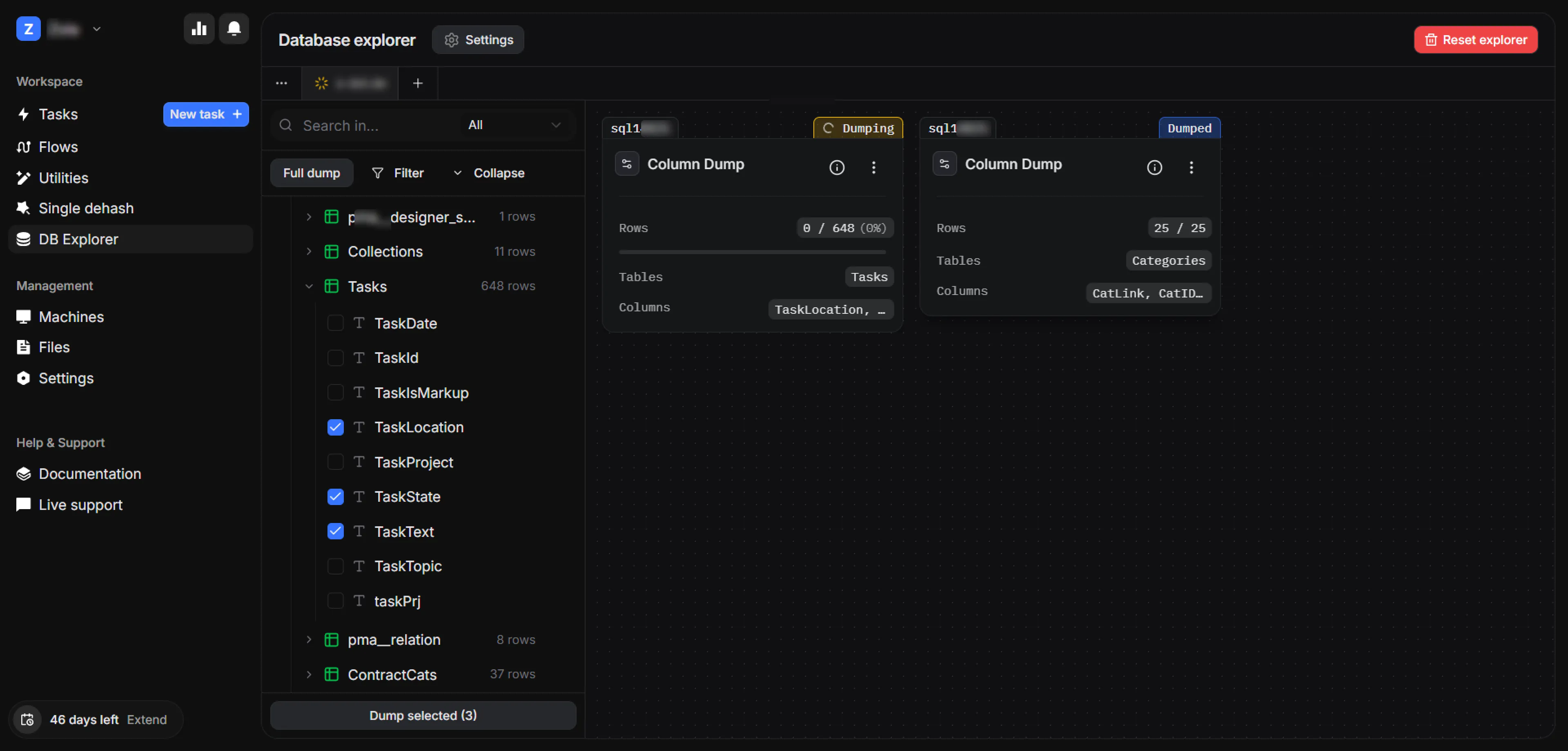Enable the TaskTopic checkbox

(x=335, y=566)
